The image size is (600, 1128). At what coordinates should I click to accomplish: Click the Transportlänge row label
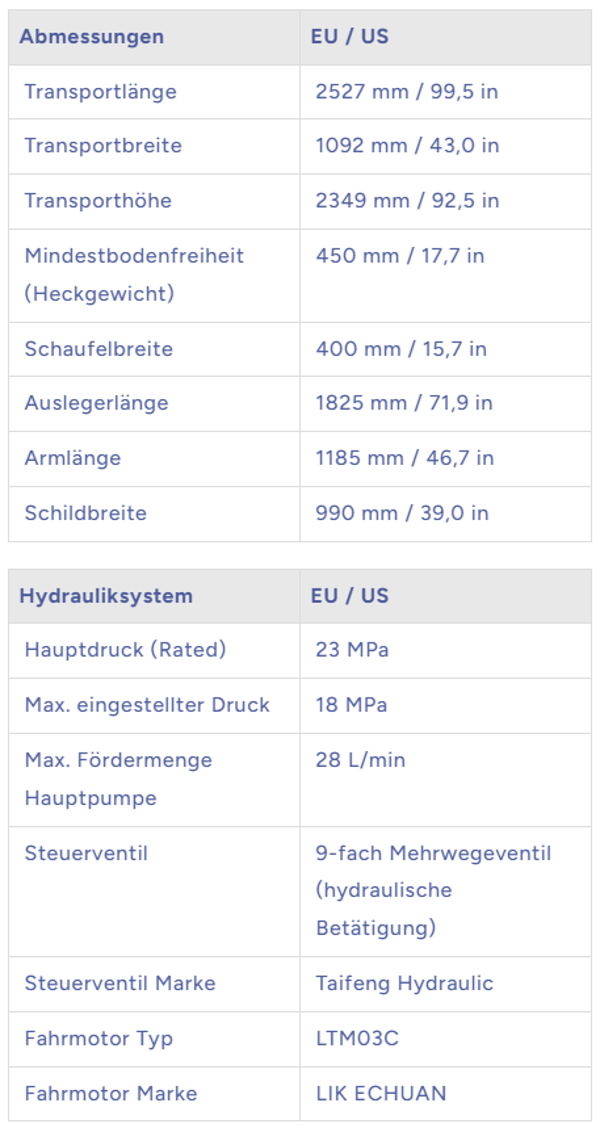click(100, 92)
